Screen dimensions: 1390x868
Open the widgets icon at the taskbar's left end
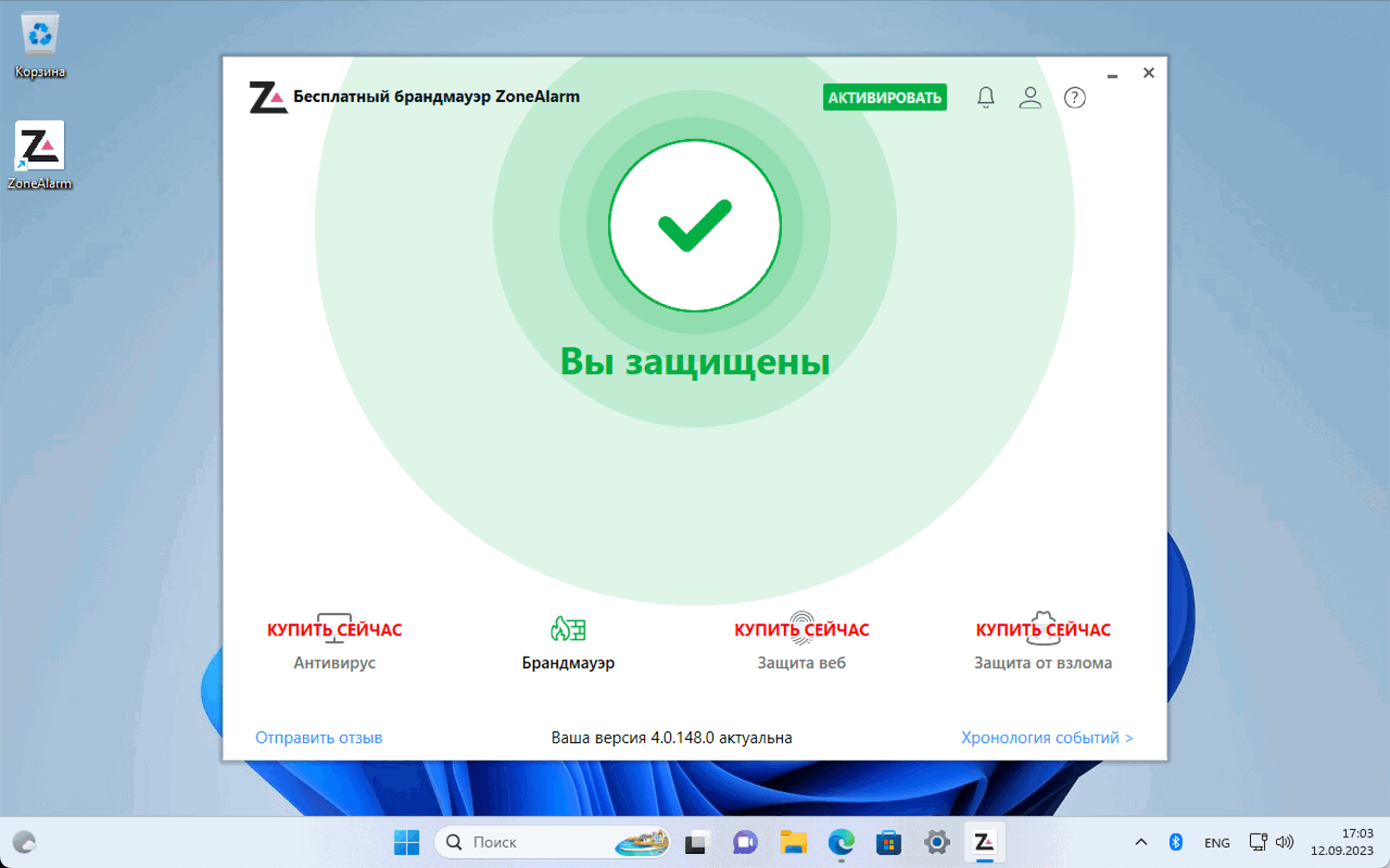(x=25, y=842)
